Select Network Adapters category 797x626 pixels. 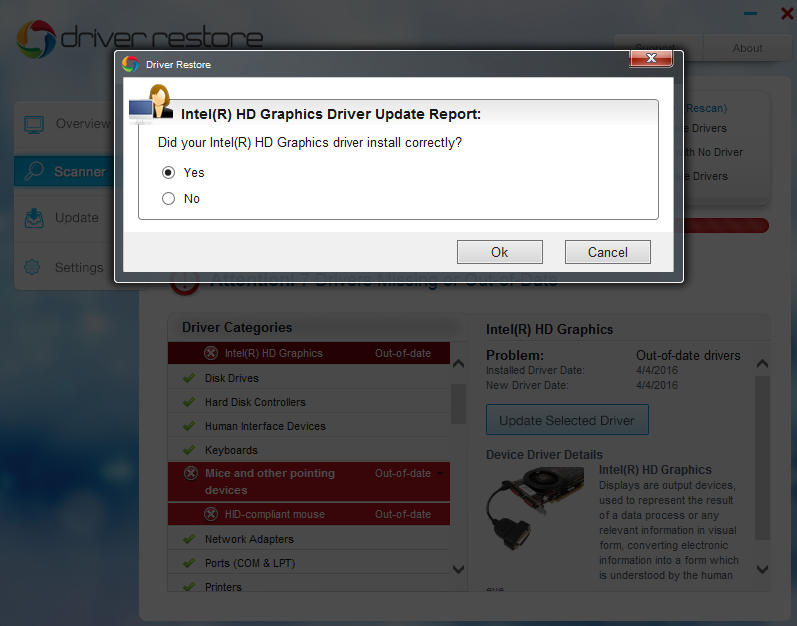point(309,539)
